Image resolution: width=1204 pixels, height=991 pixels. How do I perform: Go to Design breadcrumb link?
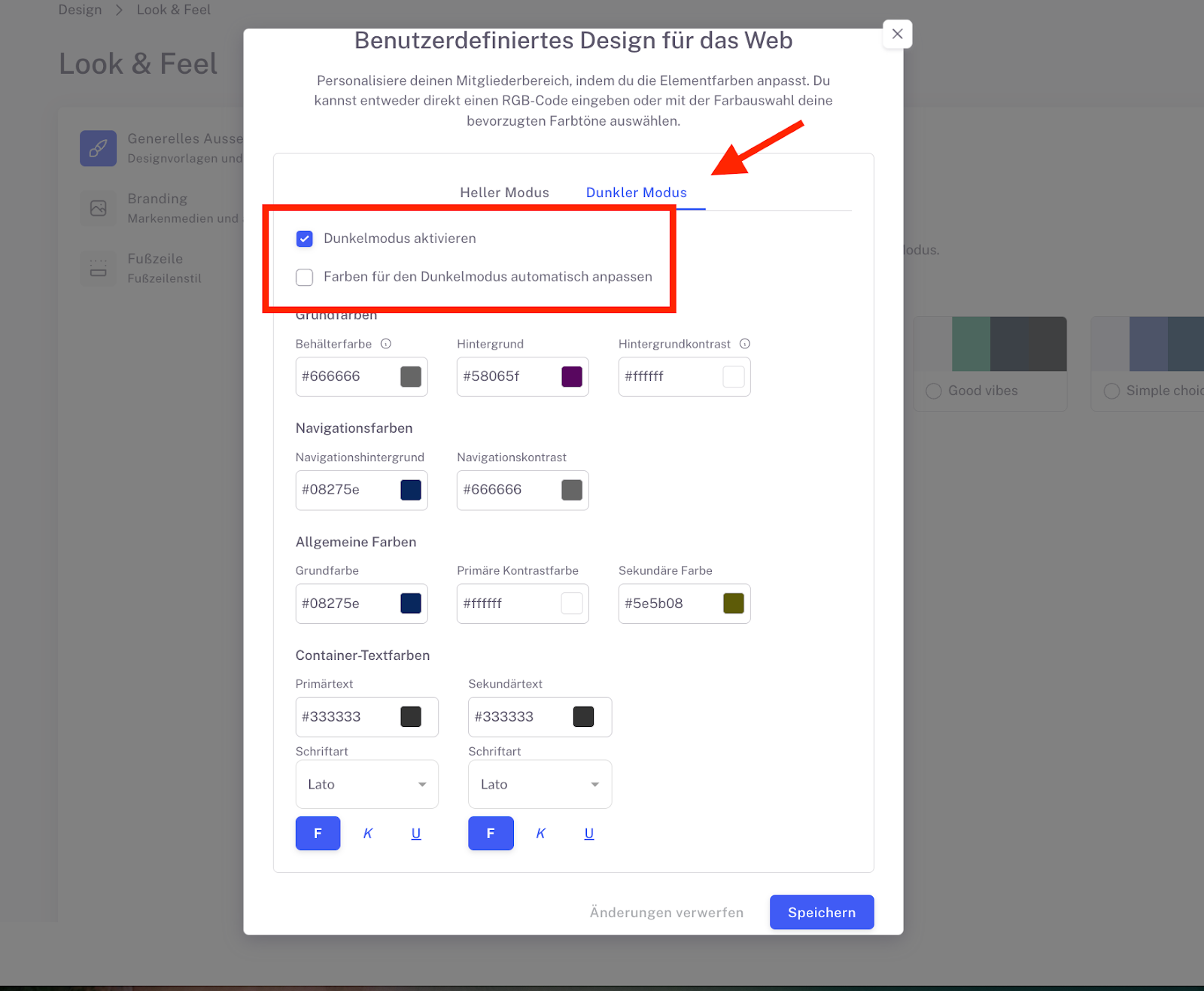tap(80, 10)
